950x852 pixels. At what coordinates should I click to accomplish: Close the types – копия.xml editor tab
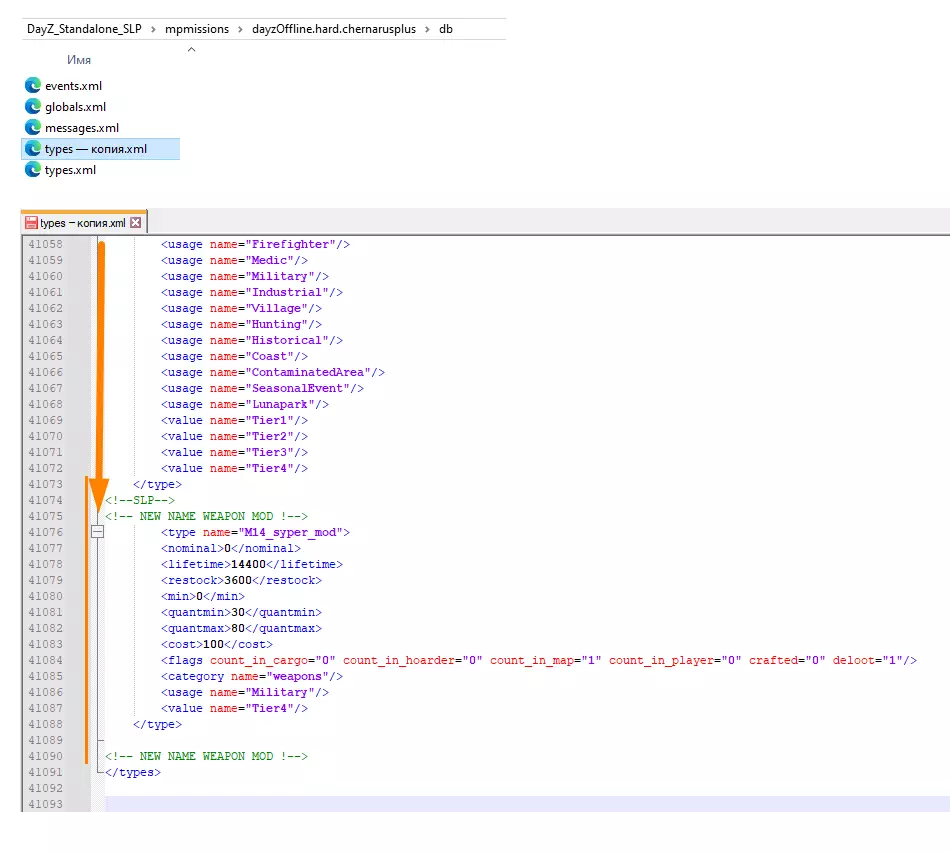136,223
